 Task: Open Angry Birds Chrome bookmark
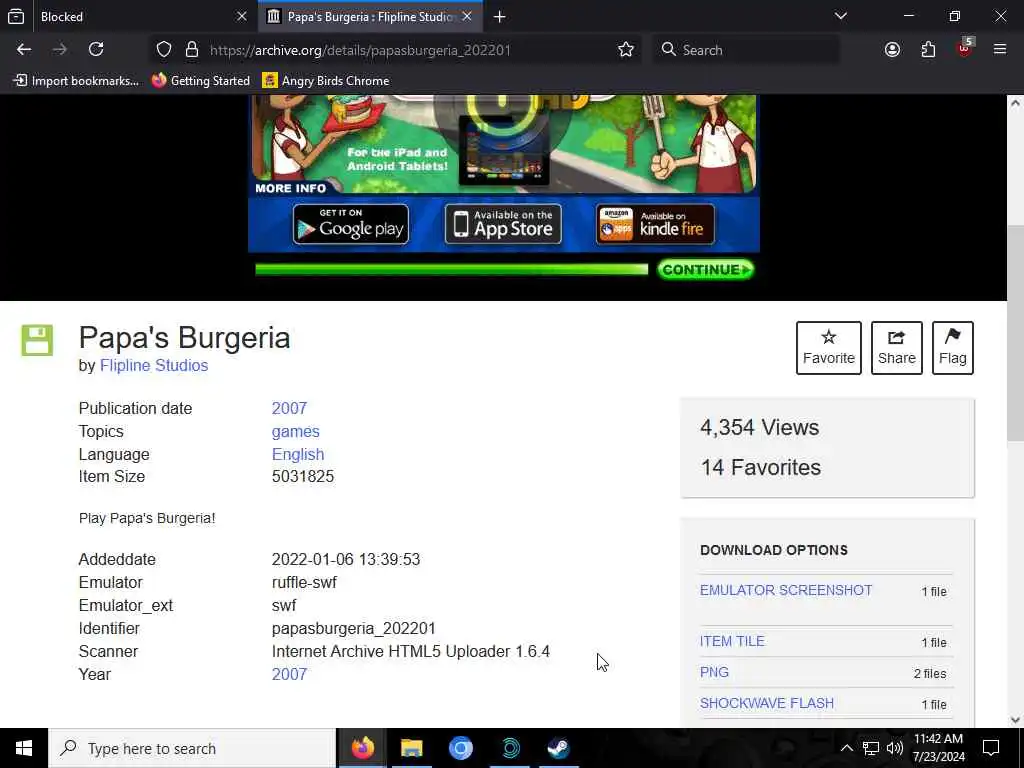[x=326, y=81]
